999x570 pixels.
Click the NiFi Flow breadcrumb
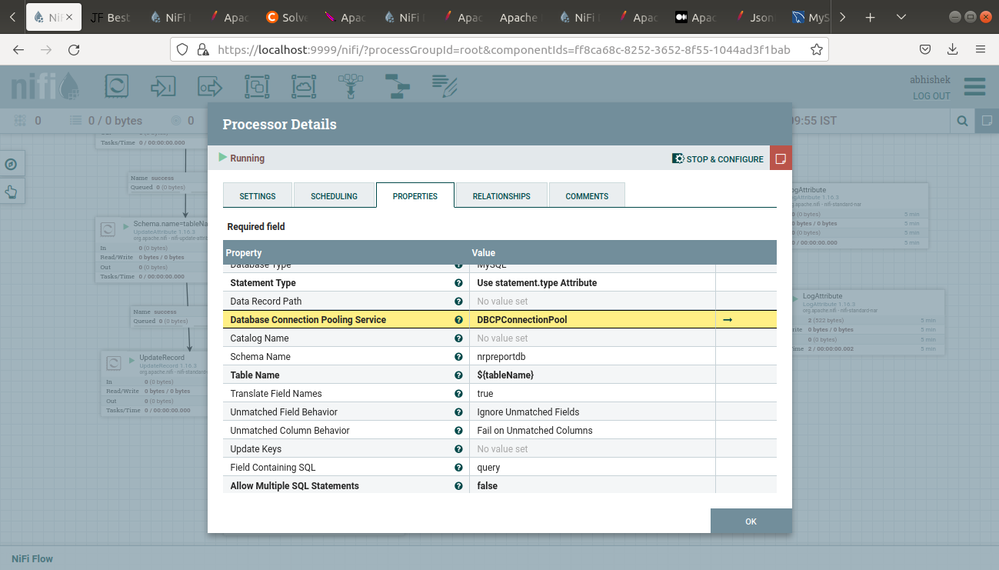point(32,559)
